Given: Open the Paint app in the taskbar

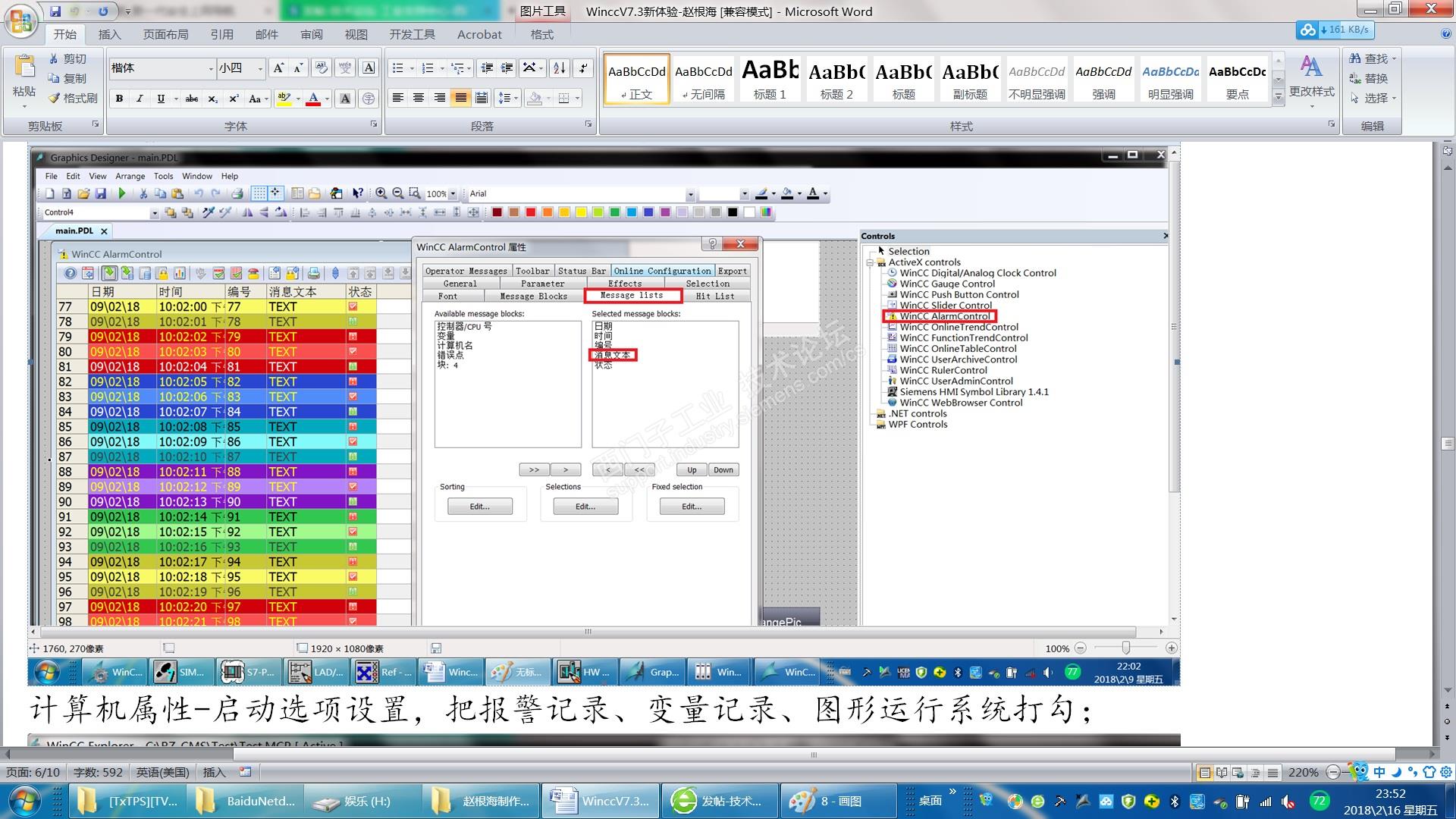Looking at the screenshot, I should pyautogui.click(x=833, y=801).
